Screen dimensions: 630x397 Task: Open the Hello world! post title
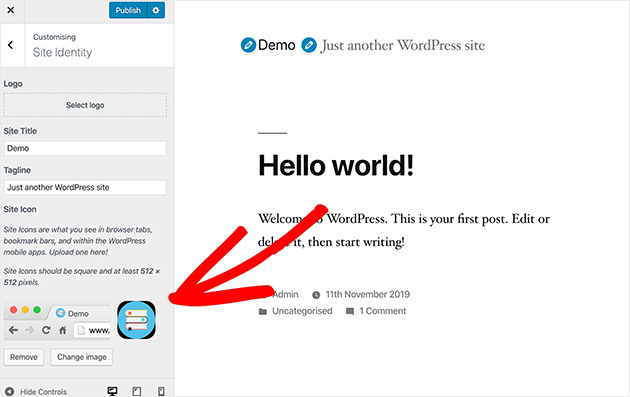336,165
